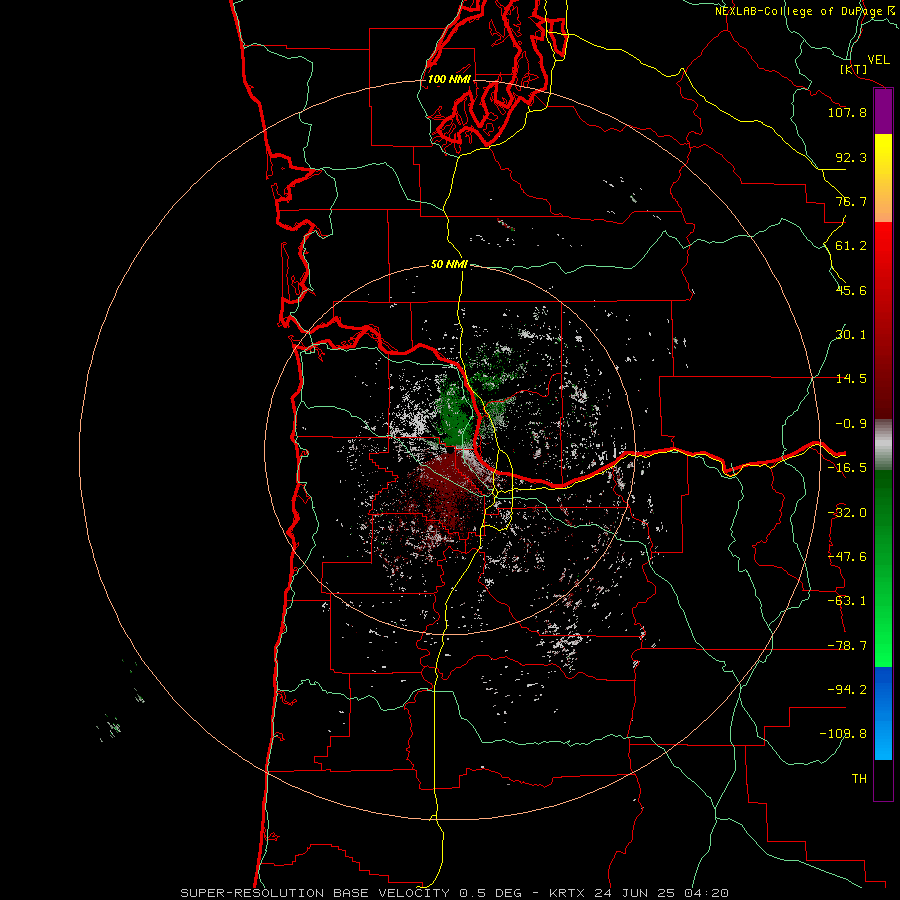
Task: Click the 14.5 velocity scale value
Action: [x=851, y=379]
